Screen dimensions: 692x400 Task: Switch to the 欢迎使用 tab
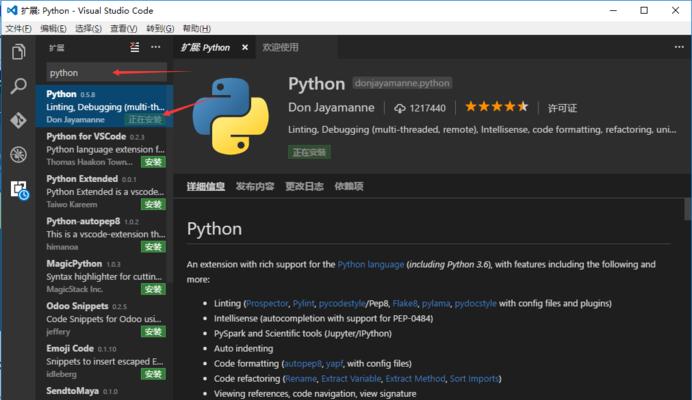point(281,47)
